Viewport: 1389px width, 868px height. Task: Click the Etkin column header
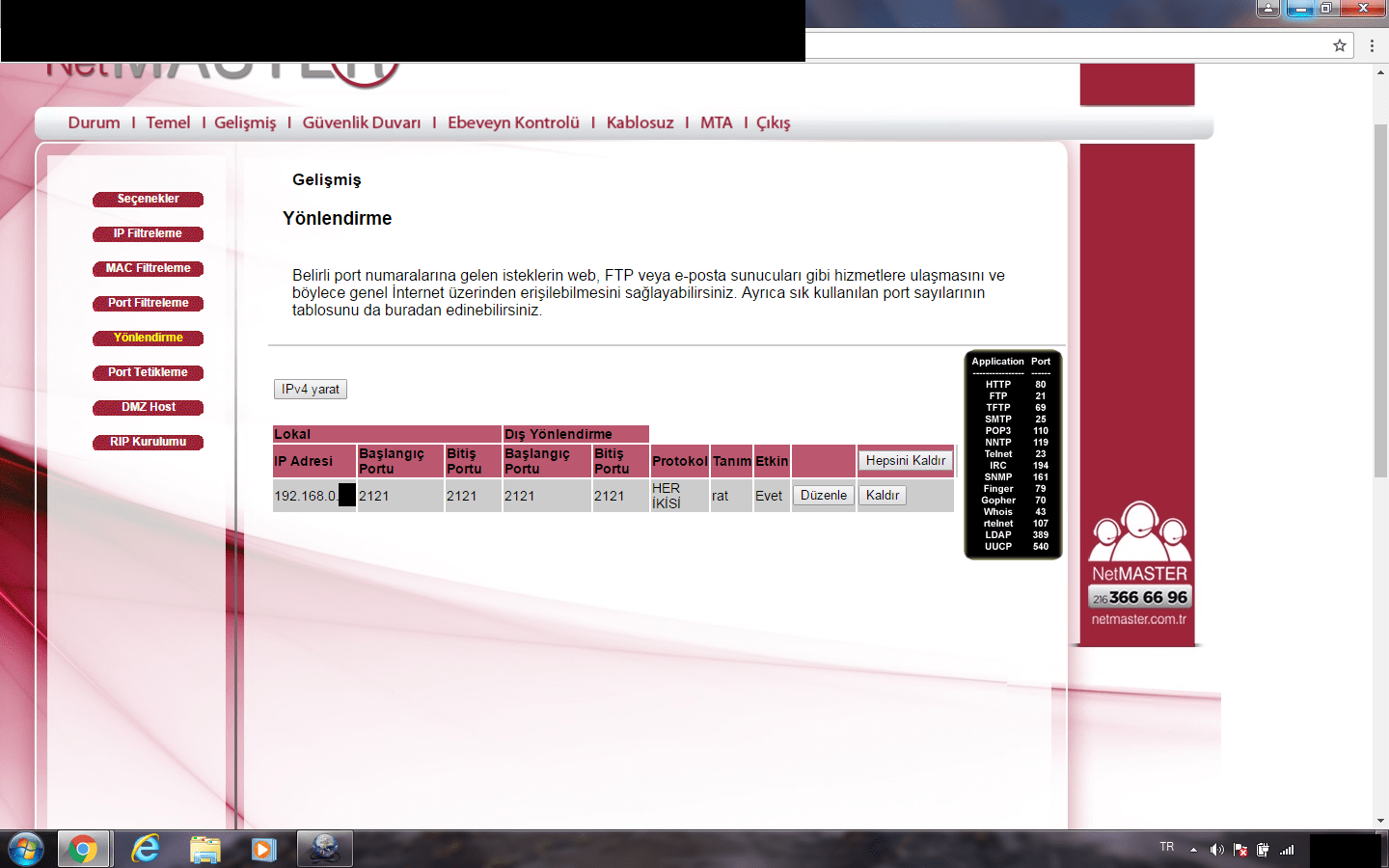click(772, 461)
